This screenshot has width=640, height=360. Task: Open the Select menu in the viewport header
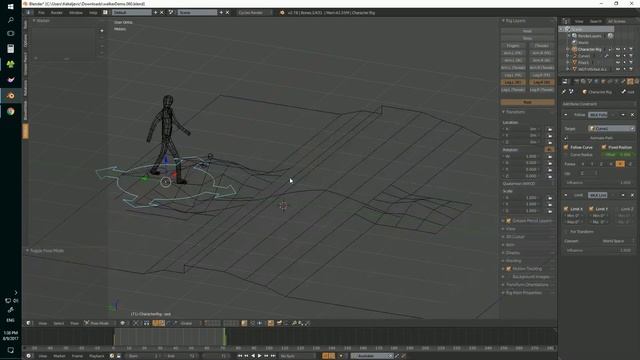click(58, 323)
